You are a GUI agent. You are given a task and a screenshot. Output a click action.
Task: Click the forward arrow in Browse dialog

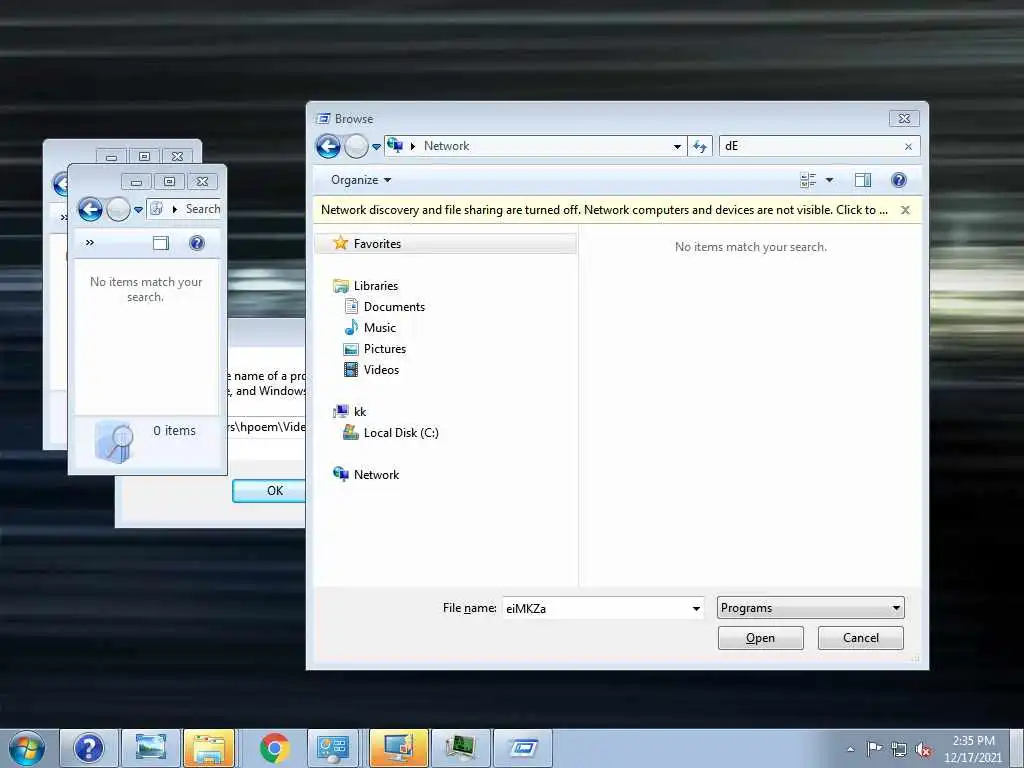(357, 146)
